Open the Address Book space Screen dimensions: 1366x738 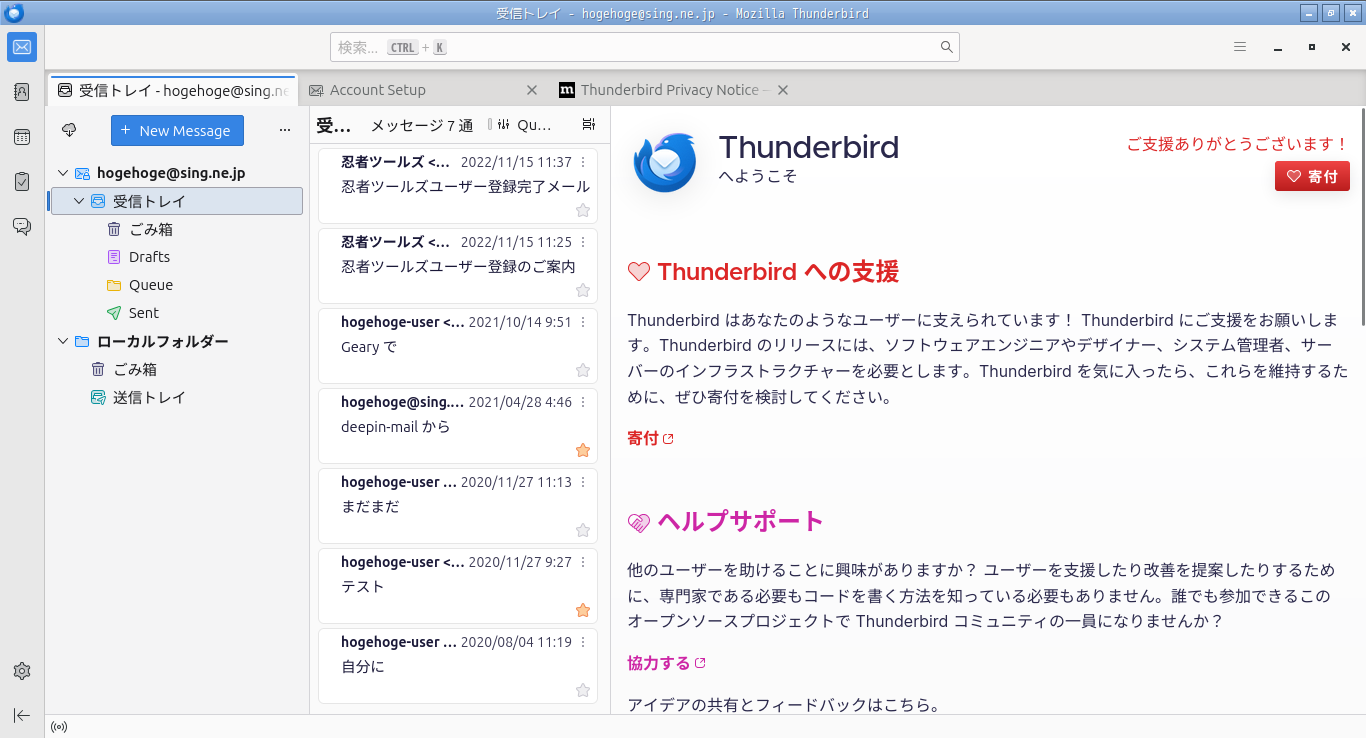point(22,92)
